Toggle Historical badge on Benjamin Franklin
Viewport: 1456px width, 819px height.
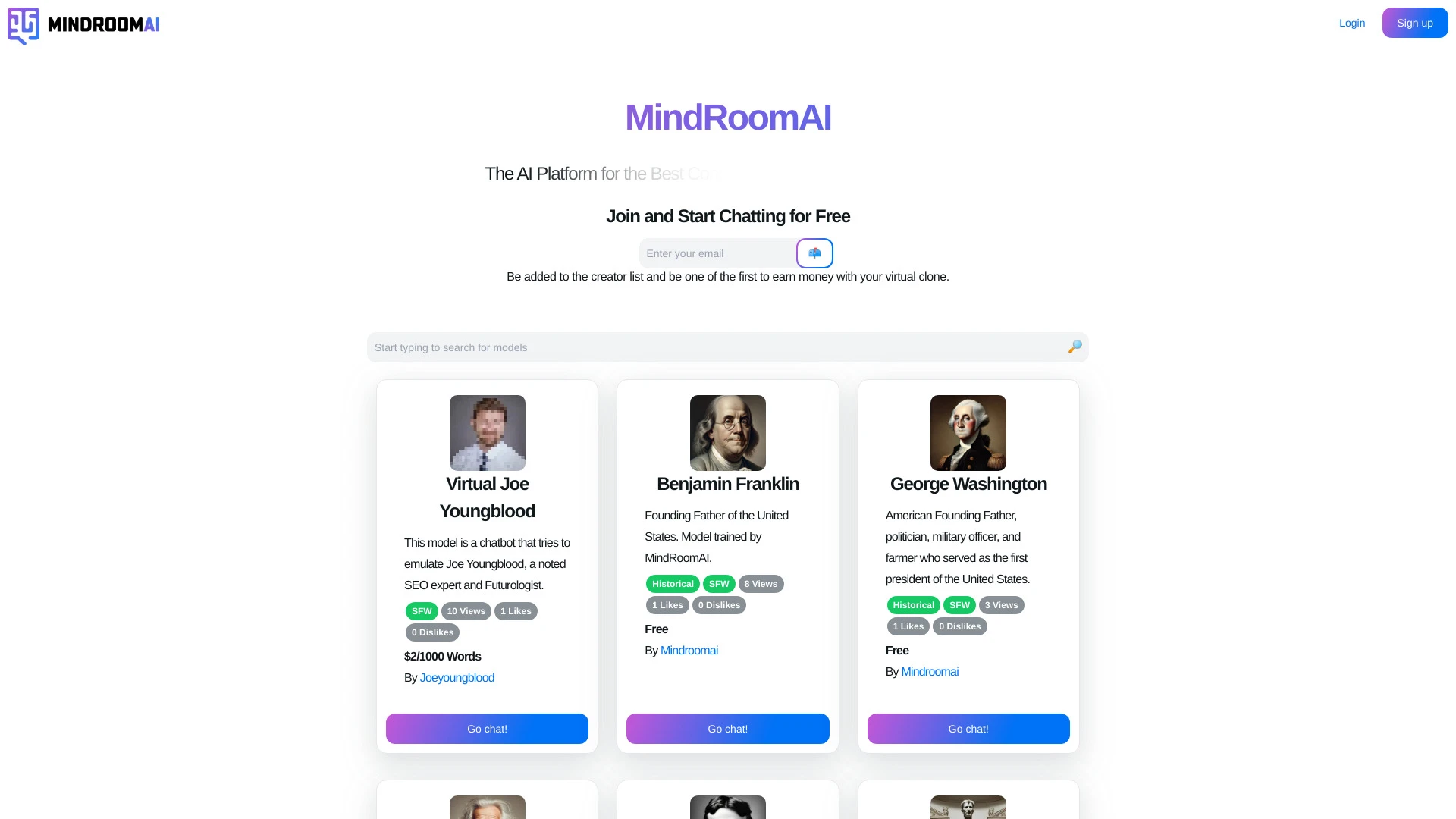point(673,584)
